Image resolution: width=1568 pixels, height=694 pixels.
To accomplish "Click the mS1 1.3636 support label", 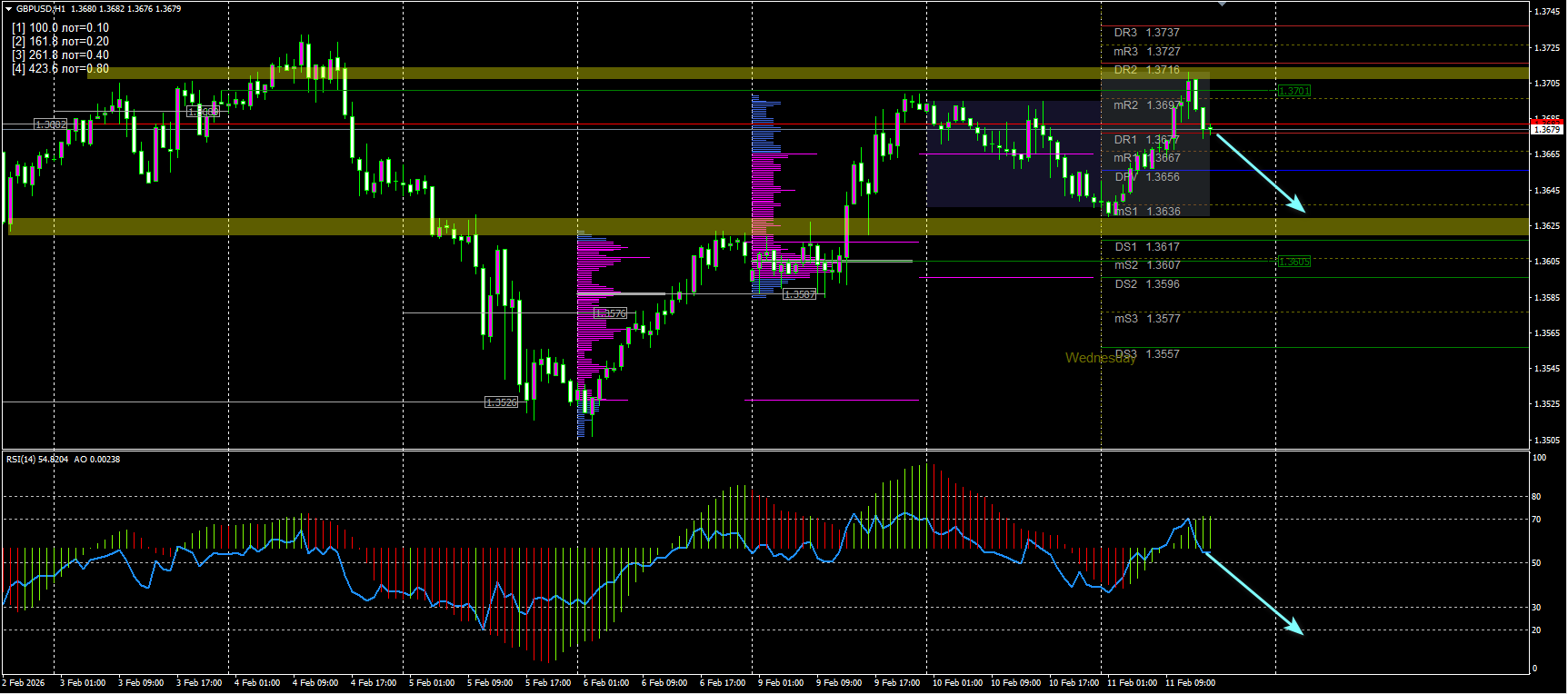I will click(1148, 212).
